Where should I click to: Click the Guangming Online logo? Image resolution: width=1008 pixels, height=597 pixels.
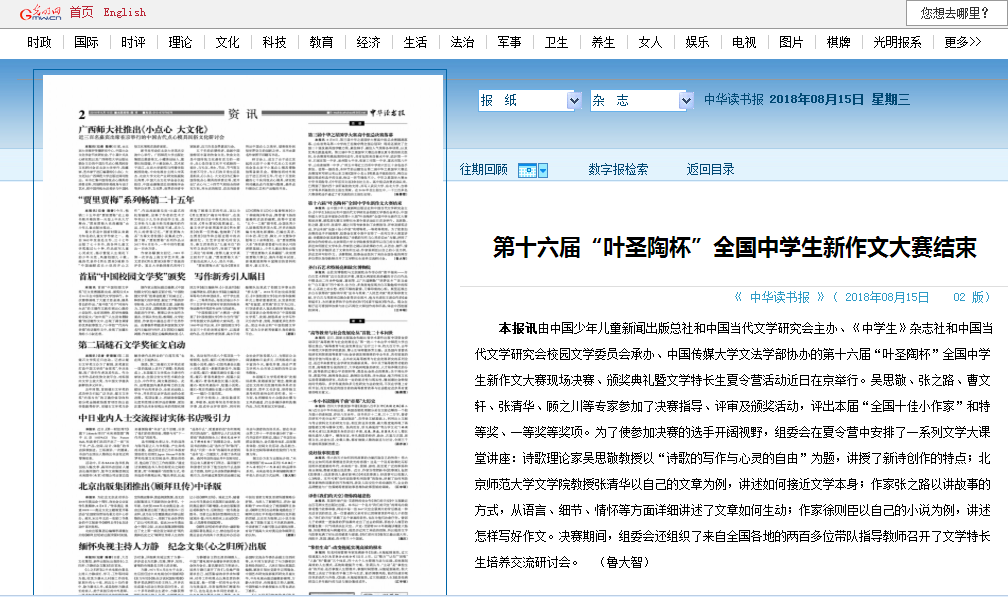click(39, 13)
